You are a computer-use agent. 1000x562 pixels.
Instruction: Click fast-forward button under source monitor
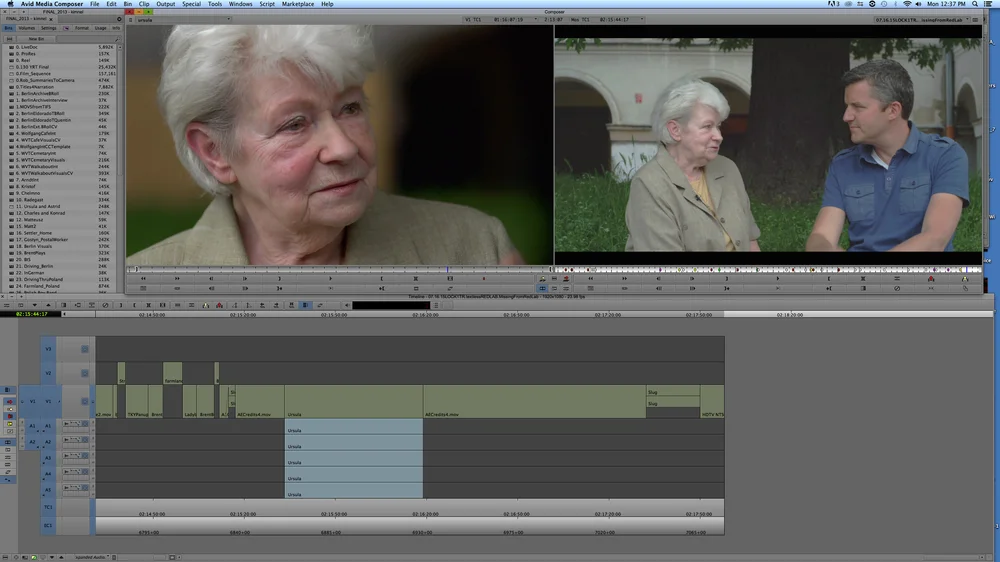point(177,278)
